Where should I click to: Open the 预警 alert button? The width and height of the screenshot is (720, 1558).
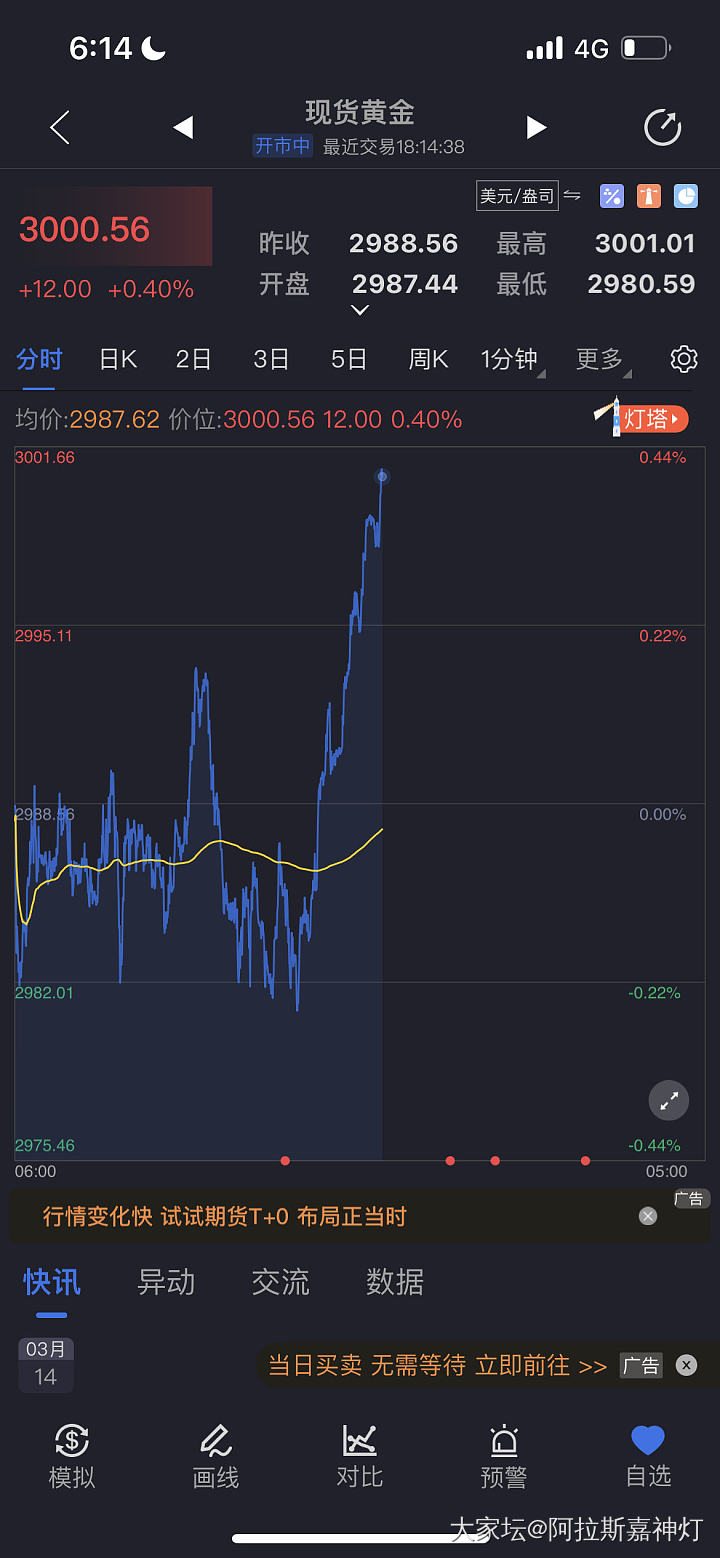pos(504,1456)
